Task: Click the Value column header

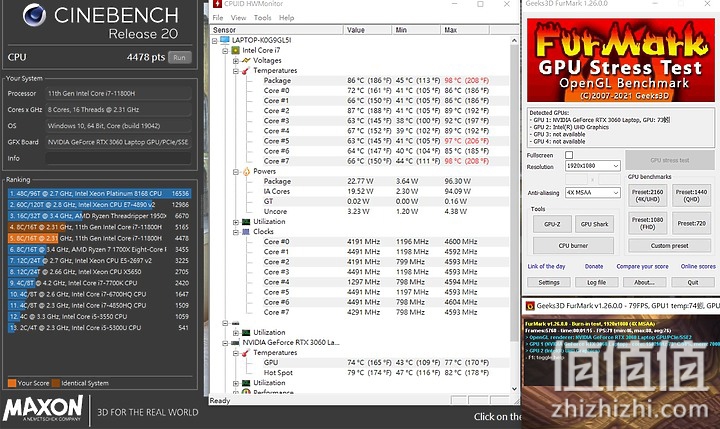Action: pyautogui.click(x=367, y=30)
